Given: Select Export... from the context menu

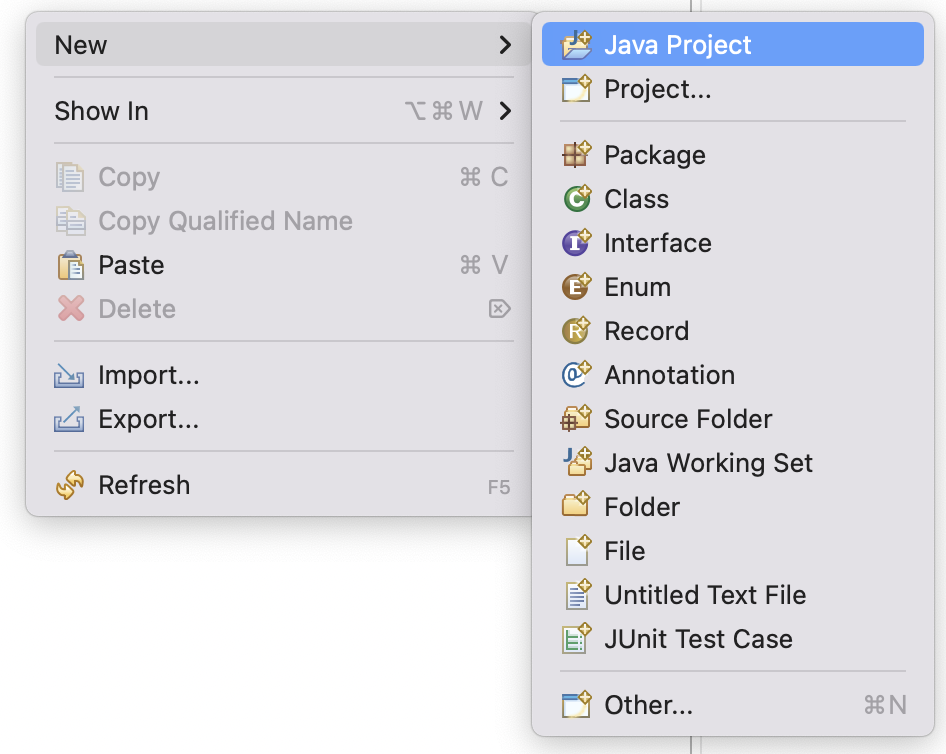Looking at the screenshot, I should pos(284,419).
